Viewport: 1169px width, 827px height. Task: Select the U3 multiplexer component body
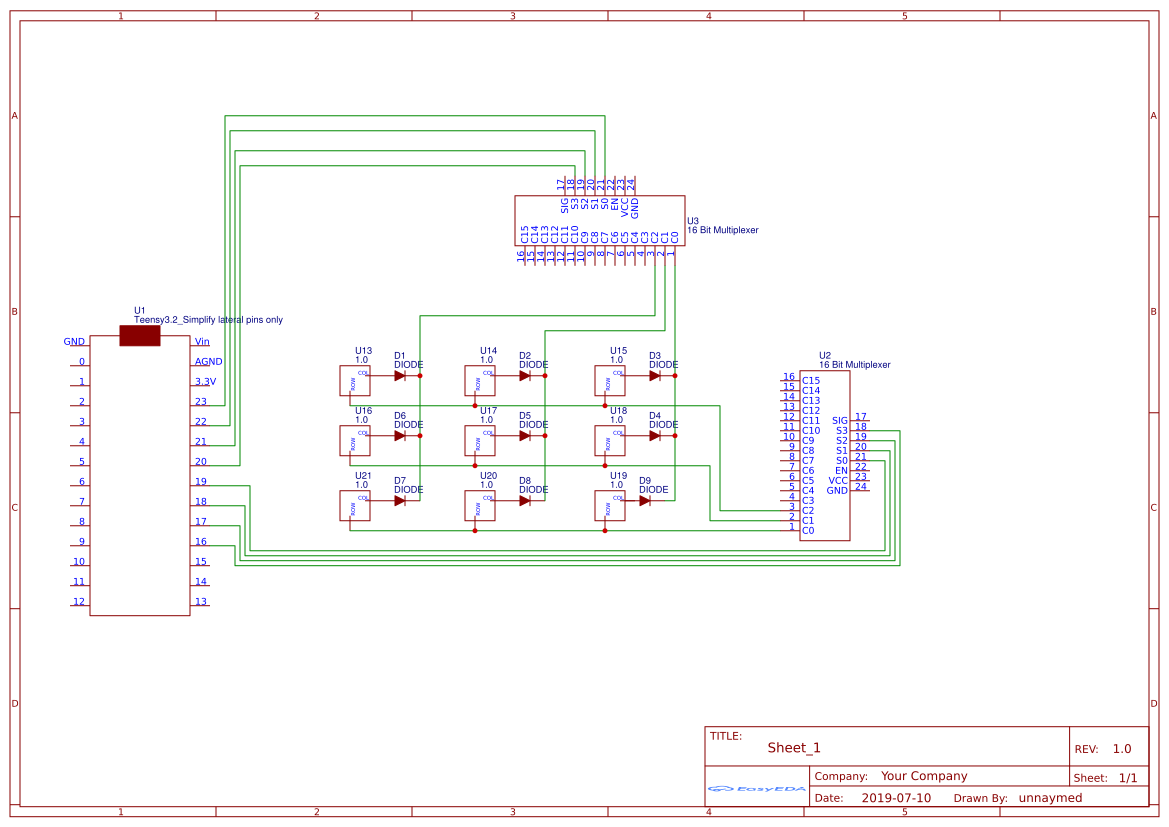(x=599, y=221)
